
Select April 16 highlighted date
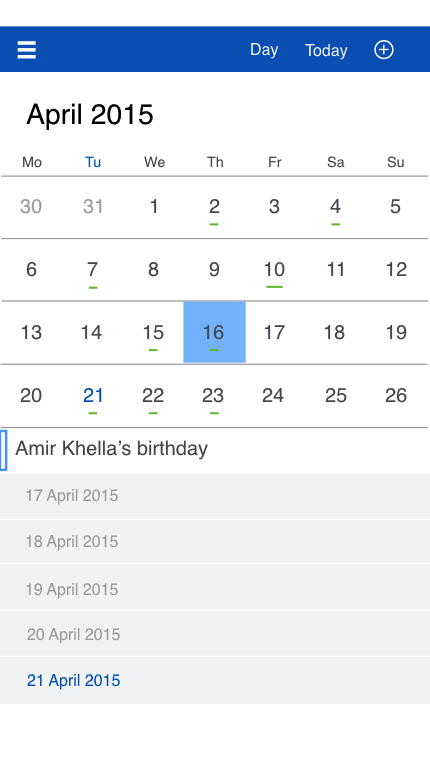point(215,333)
